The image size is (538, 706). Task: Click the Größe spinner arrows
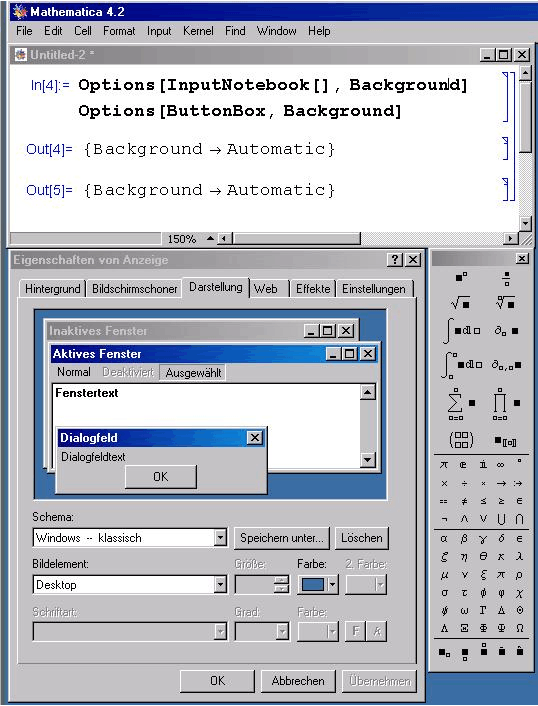[x=281, y=584]
